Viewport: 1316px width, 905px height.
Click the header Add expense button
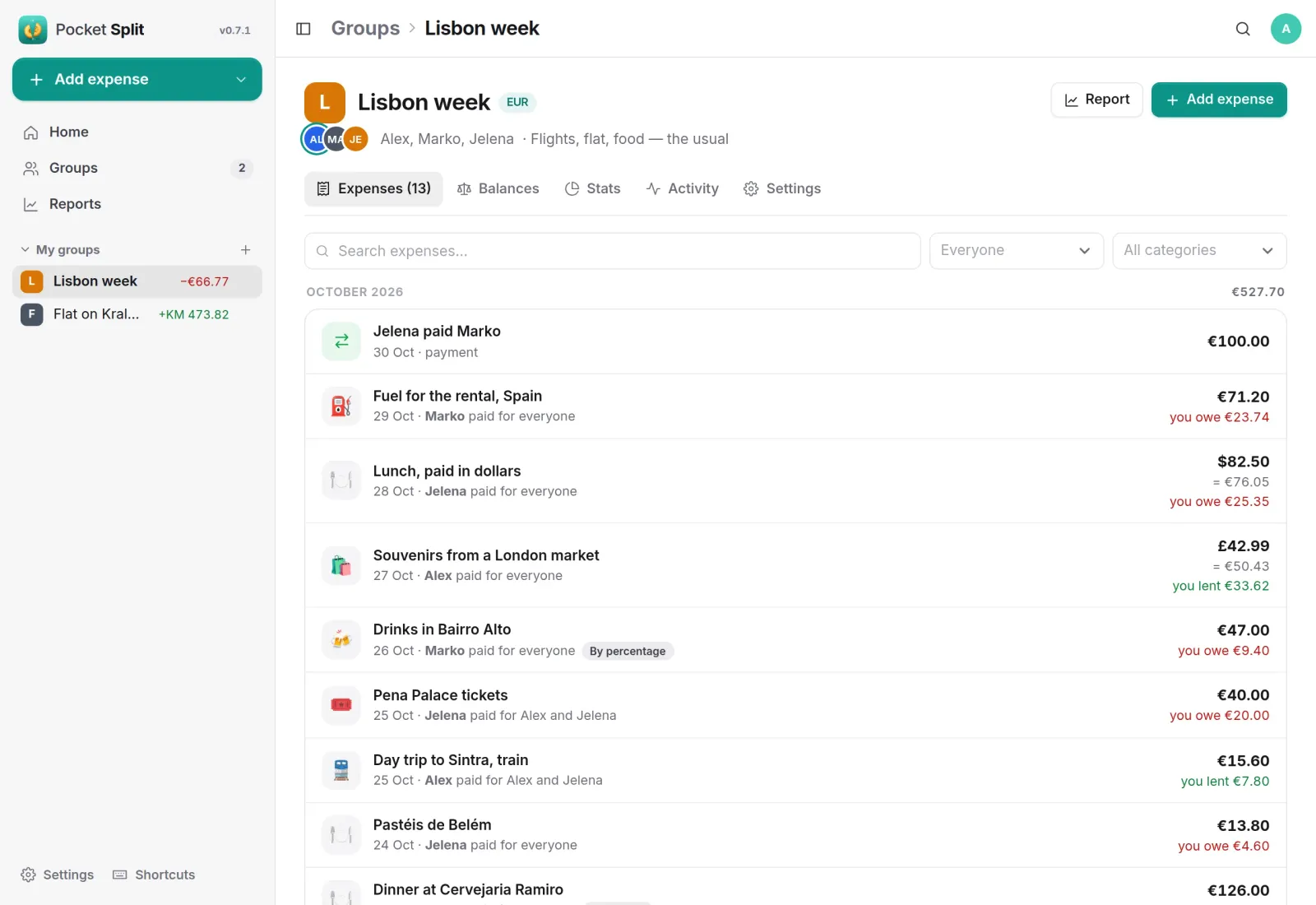(1219, 100)
